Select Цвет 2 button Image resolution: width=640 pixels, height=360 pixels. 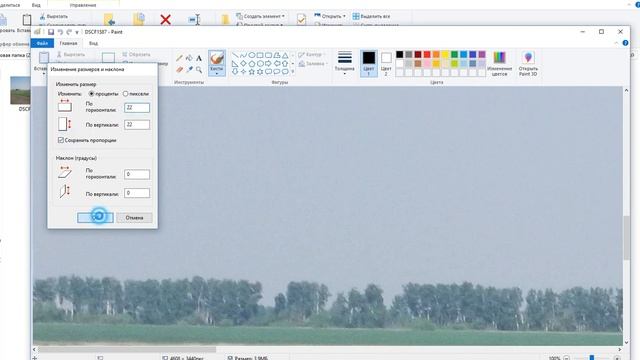(386, 63)
